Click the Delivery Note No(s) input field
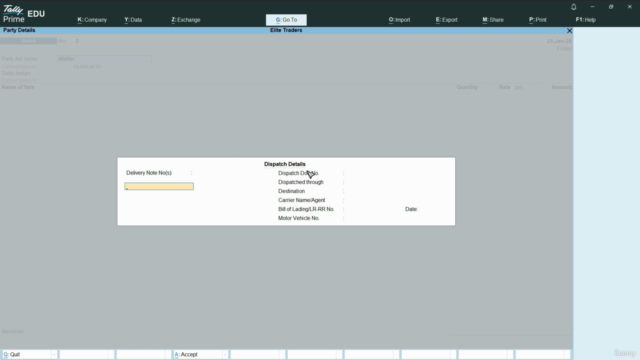 coord(159,186)
